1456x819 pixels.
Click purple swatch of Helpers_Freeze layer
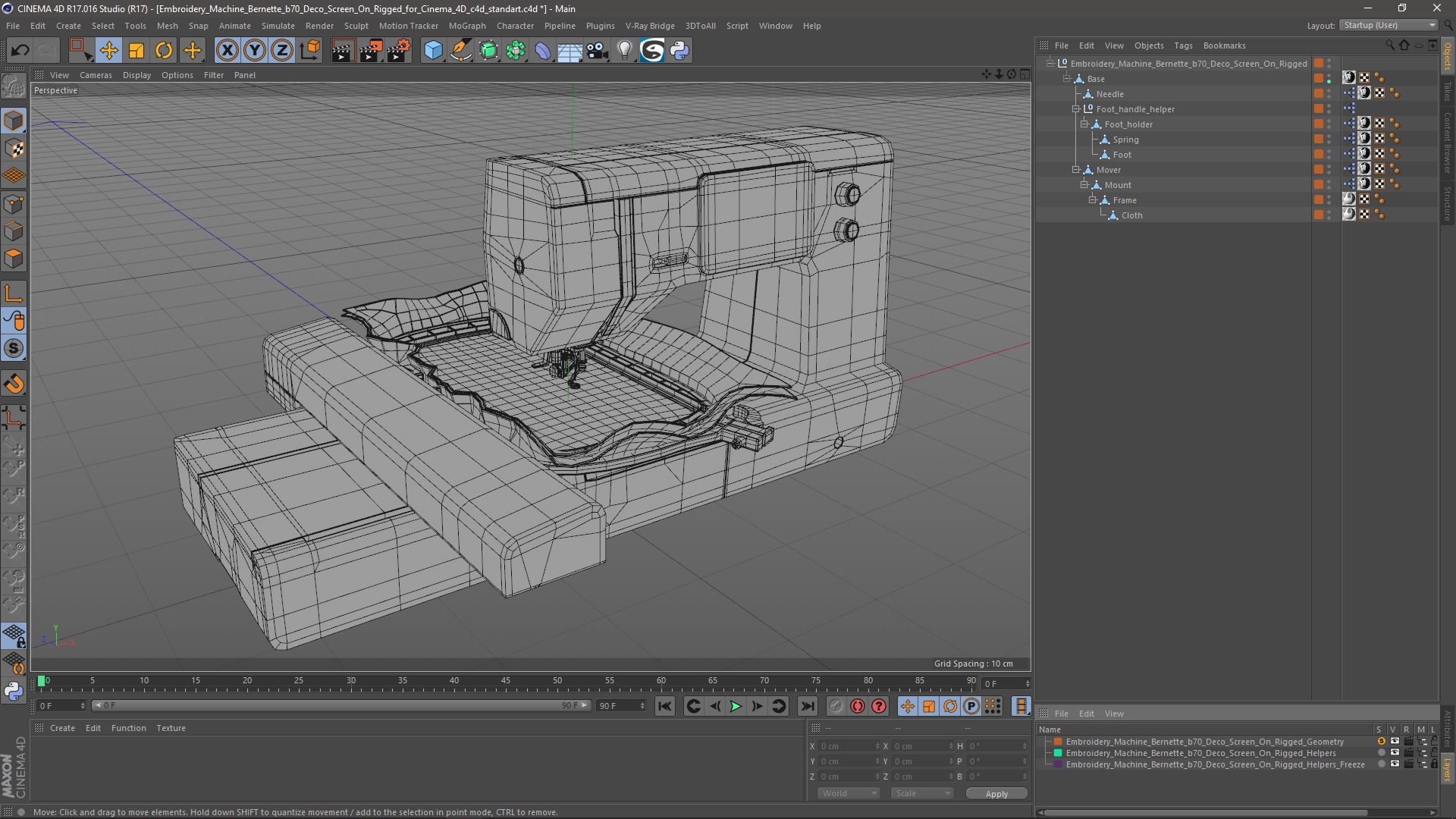click(x=1058, y=764)
